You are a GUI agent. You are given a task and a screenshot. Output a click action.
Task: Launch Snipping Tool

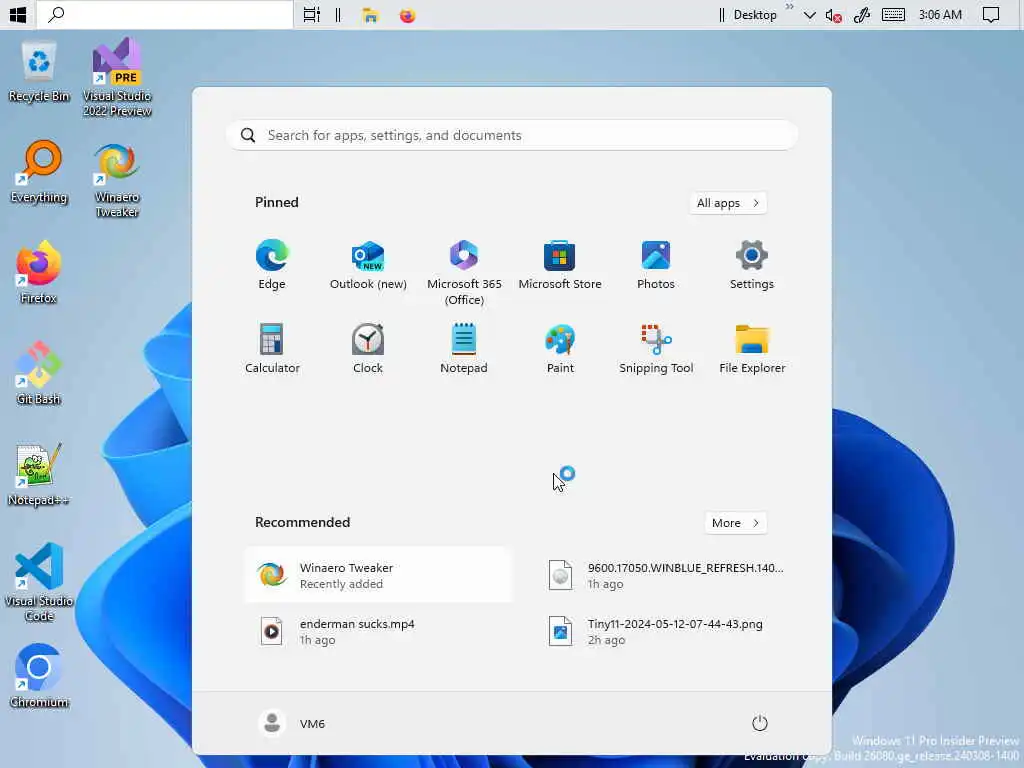click(x=656, y=348)
